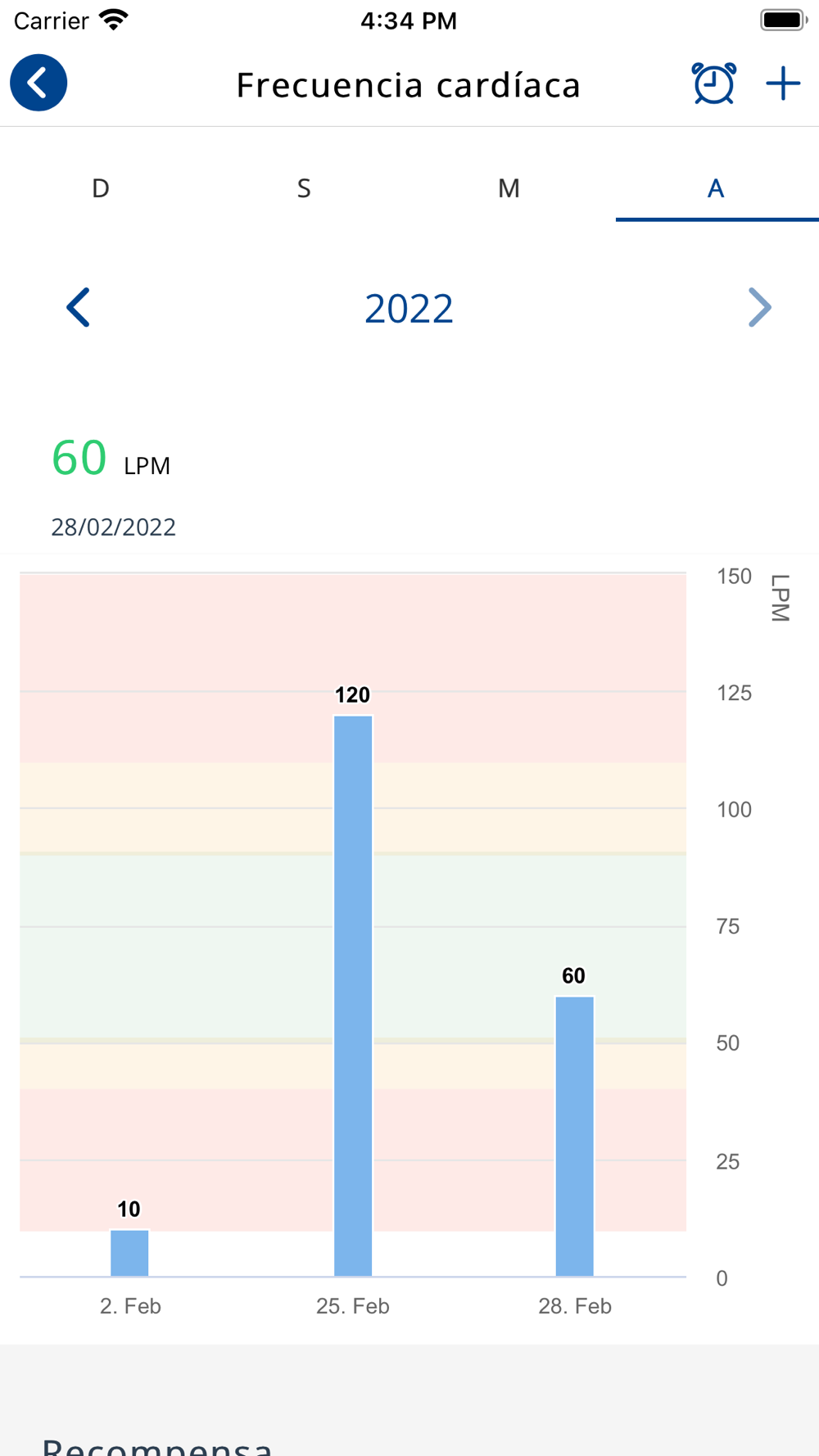This screenshot has height=1456, width=819.
Task: Tap the 28/02/2022 date text
Action: (x=113, y=527)
